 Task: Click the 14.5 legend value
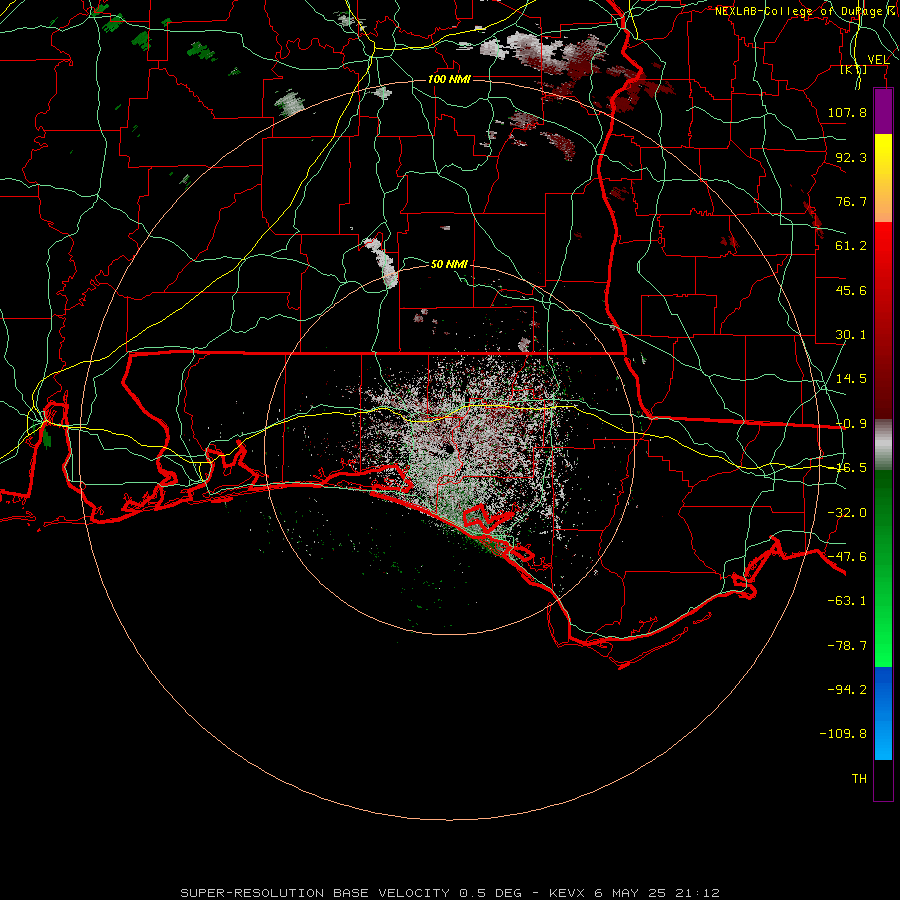851,379
